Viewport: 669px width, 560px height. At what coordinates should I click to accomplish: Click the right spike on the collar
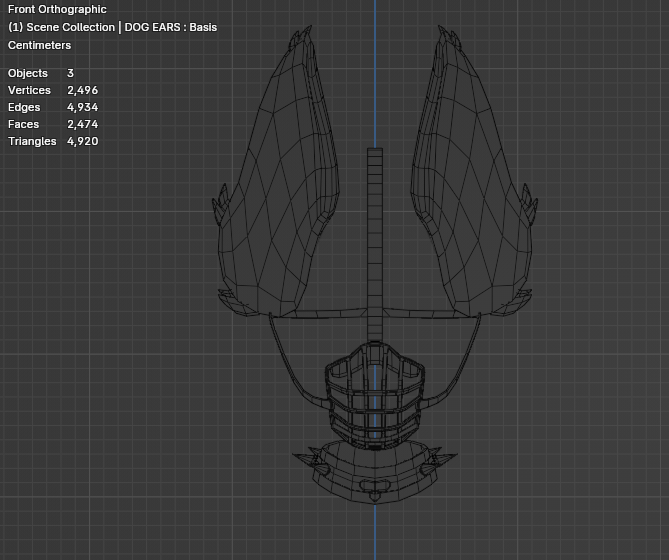(443, 458)
